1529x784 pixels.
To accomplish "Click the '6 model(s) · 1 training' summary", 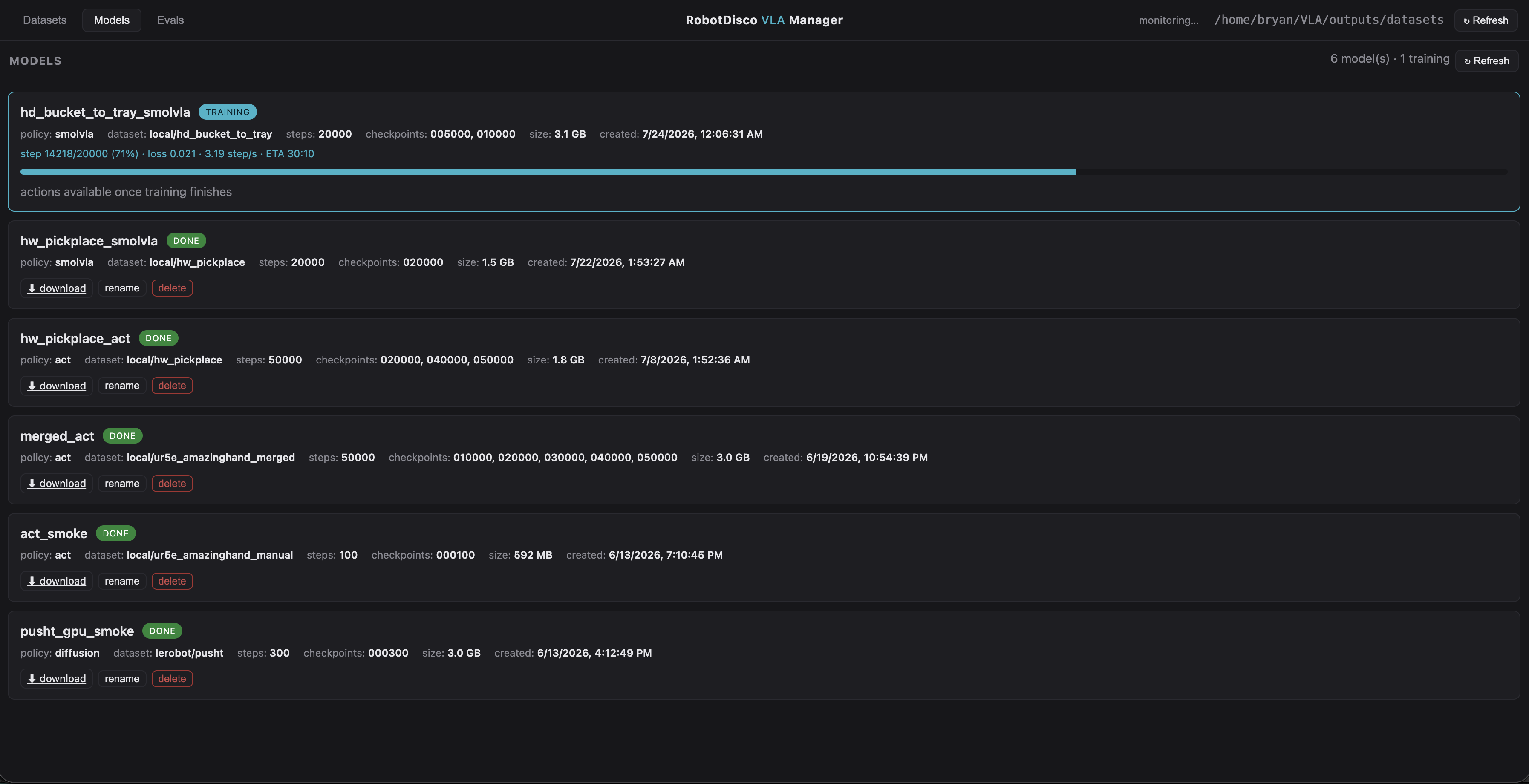I will 1390,59.
